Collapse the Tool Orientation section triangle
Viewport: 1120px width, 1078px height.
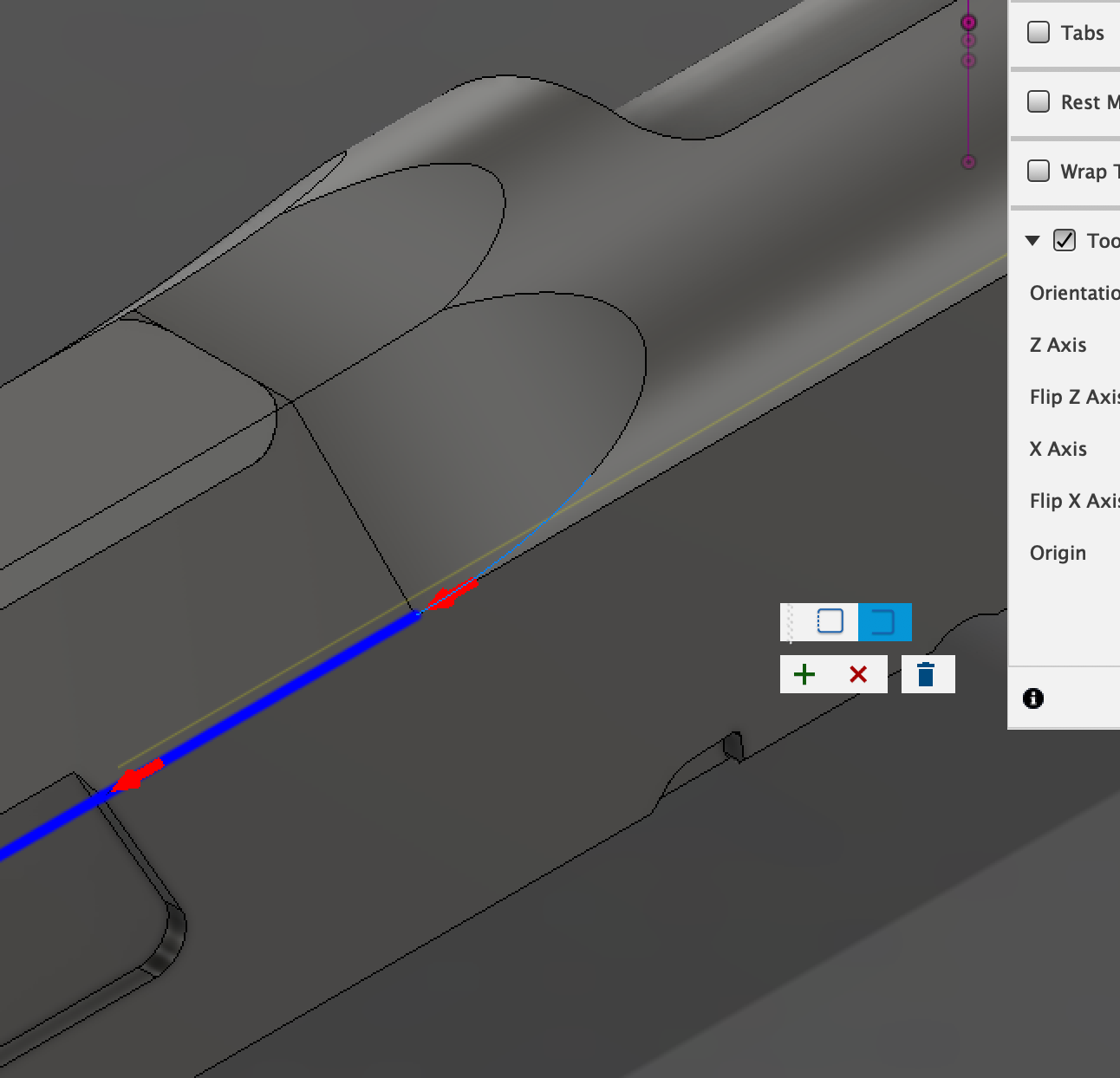coord(1032,241)
